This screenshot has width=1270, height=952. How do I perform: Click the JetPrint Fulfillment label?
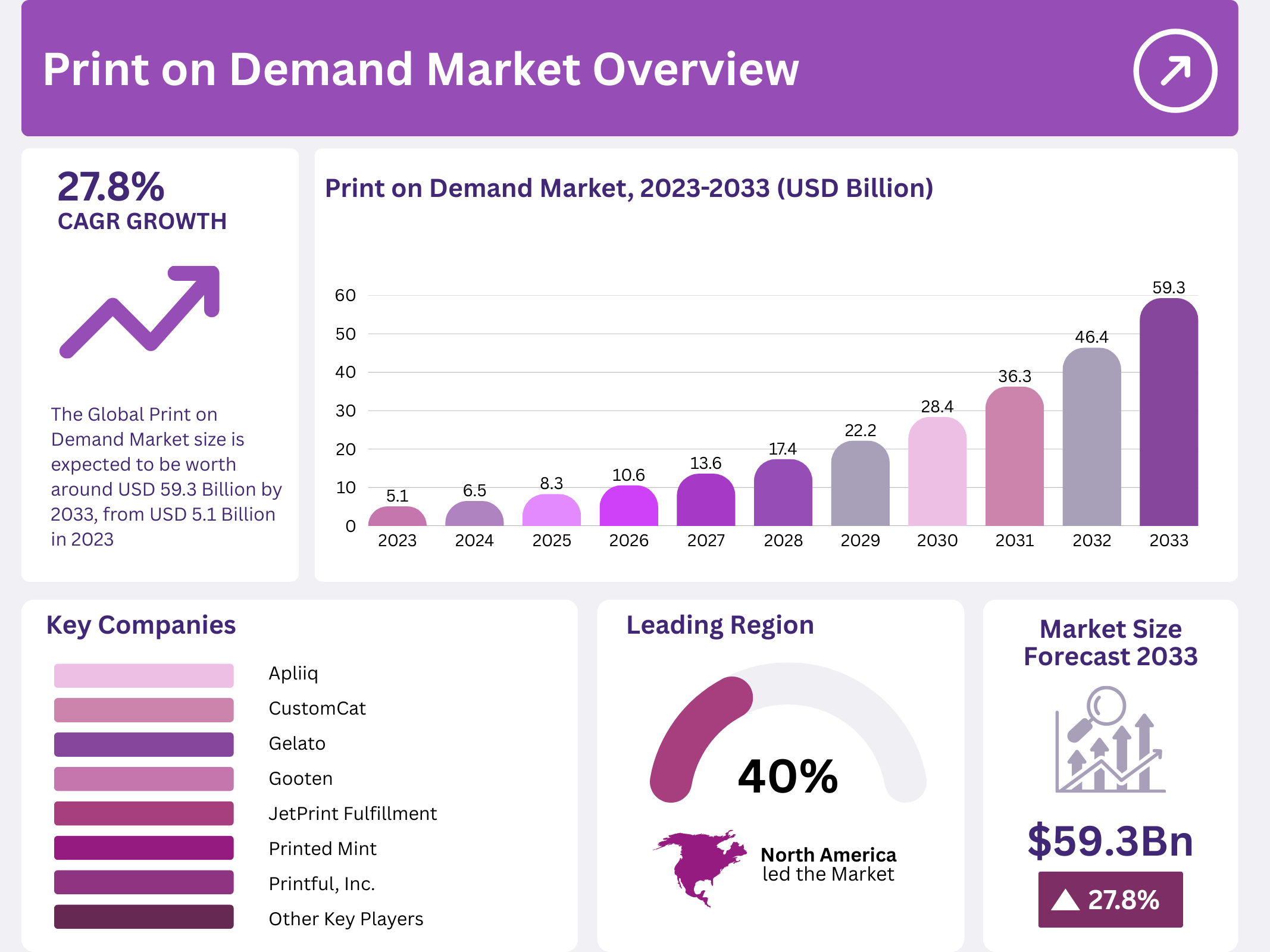point(352,813)
